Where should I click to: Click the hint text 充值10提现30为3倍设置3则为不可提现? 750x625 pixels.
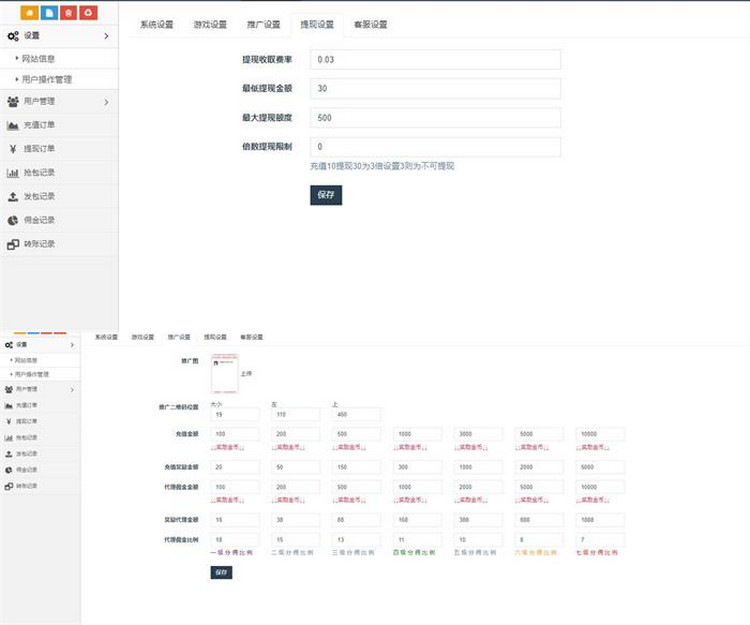pos(382,166)
